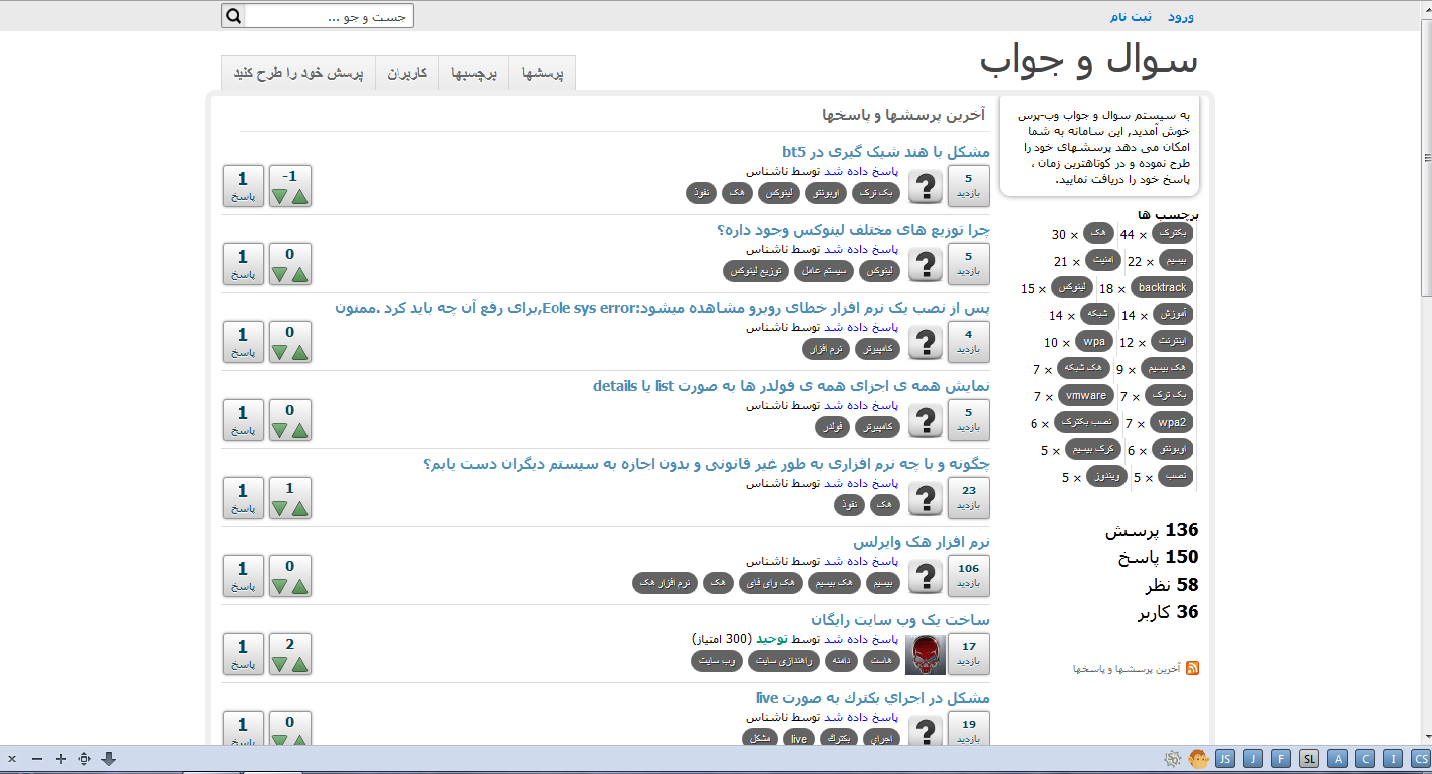Image resolution: width=1432 pixels, height=774 pixels.
Task: Click the target icon in bottom-left bar
Action: (85, 759)
